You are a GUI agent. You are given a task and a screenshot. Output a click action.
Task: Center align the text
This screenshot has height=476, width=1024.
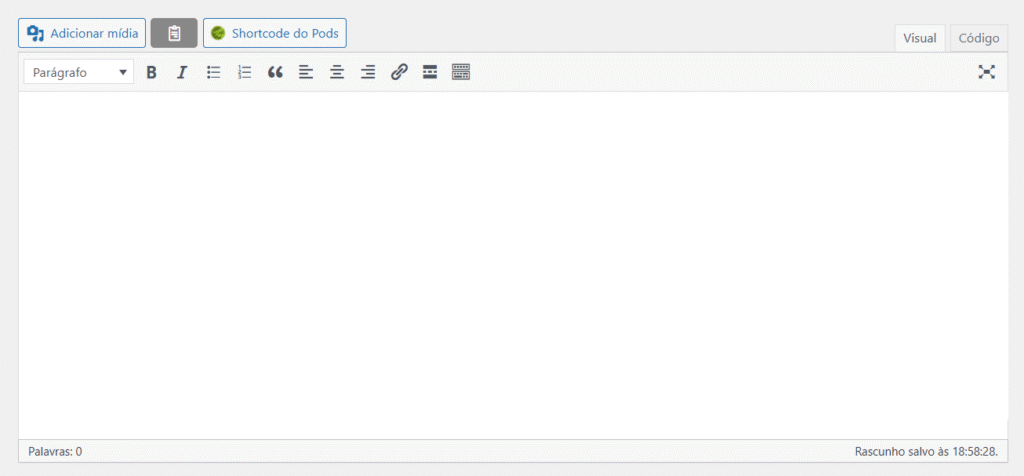point(337,72)
